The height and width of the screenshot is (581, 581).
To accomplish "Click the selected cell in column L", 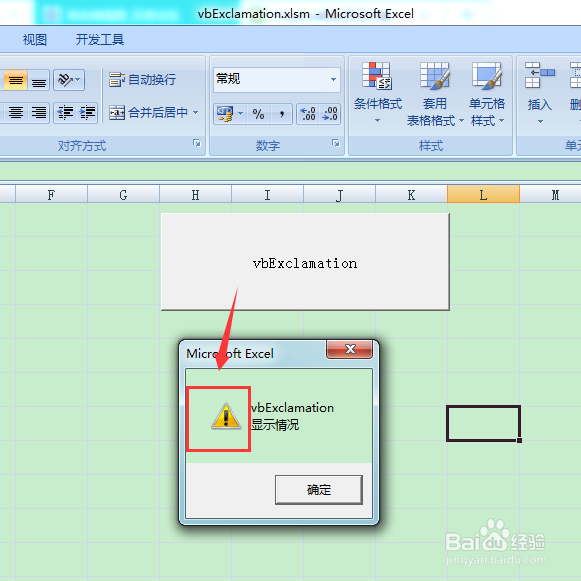I will coord(483,423).
